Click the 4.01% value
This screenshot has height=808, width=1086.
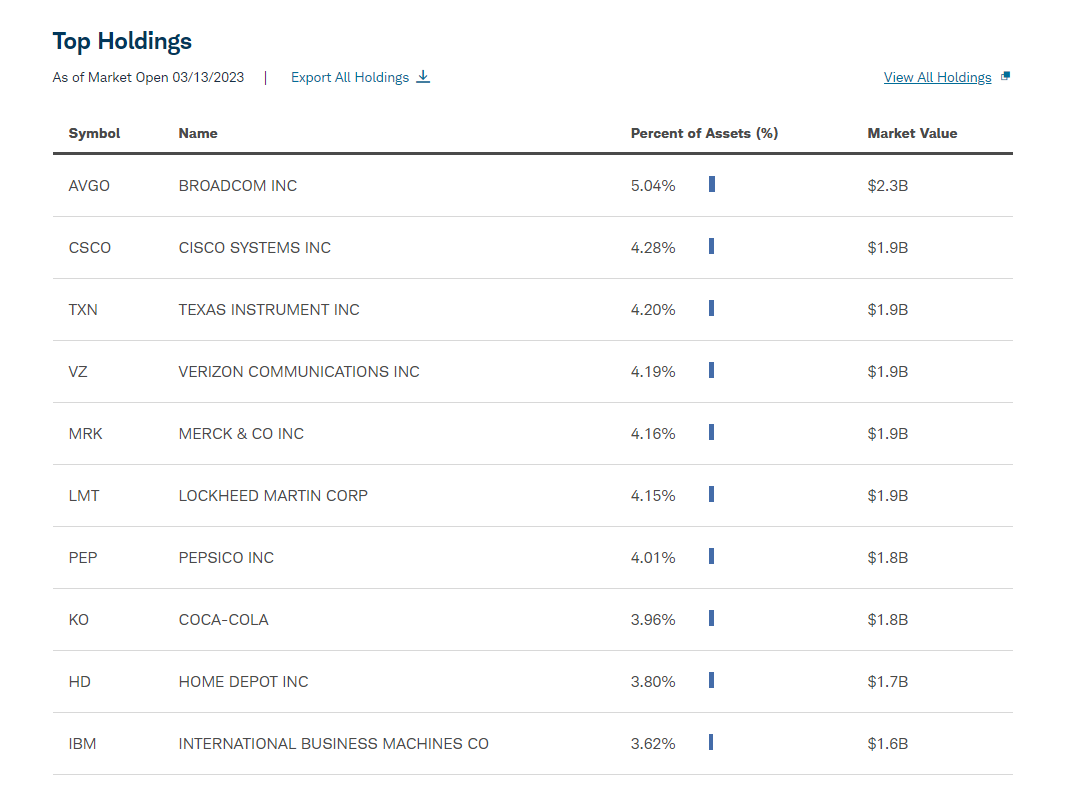coord(653,557)
